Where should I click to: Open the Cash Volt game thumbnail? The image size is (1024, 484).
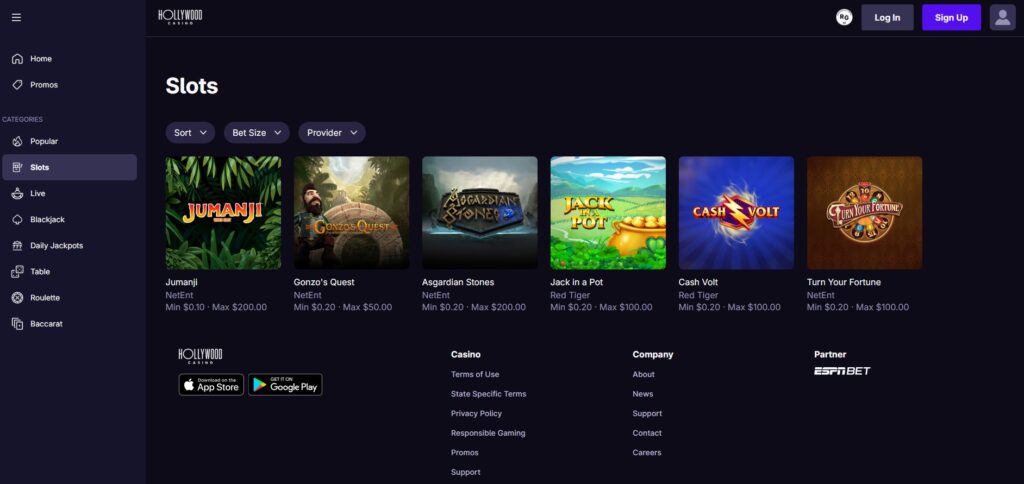pos(736,213)
